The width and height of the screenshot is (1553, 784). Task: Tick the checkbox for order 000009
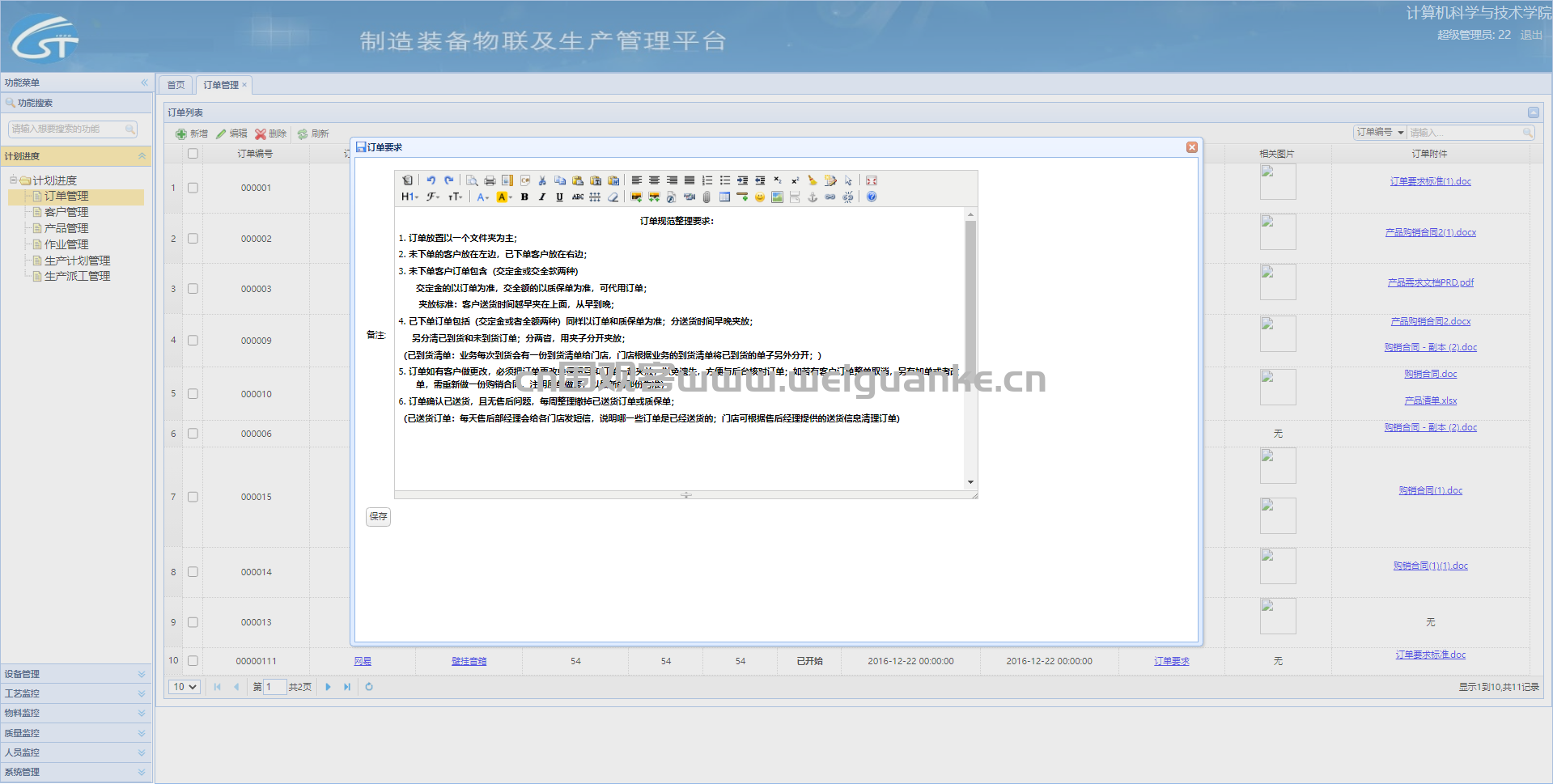tap(193, 341)
